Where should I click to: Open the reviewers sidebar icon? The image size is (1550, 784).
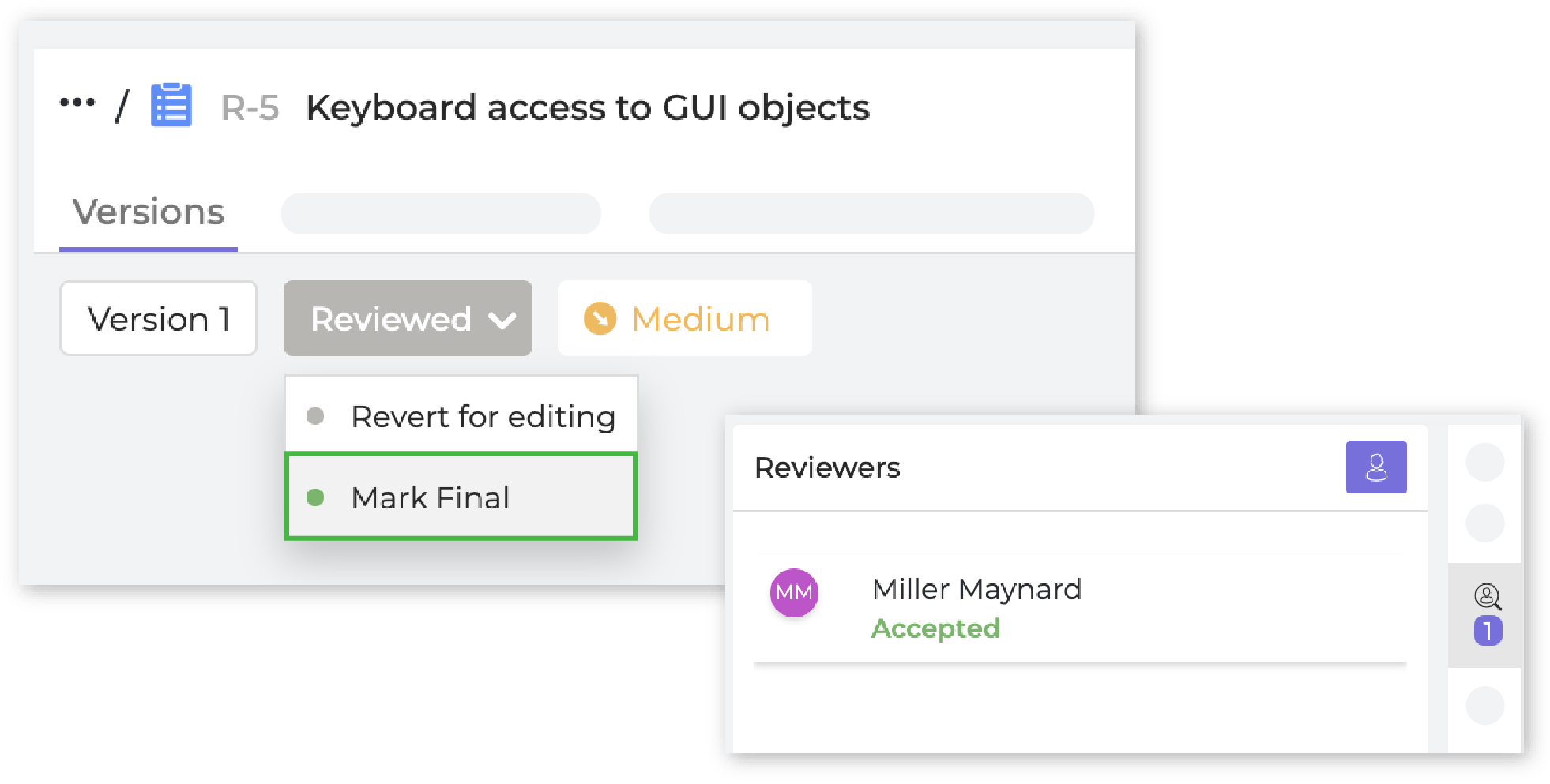point(1488,597)
